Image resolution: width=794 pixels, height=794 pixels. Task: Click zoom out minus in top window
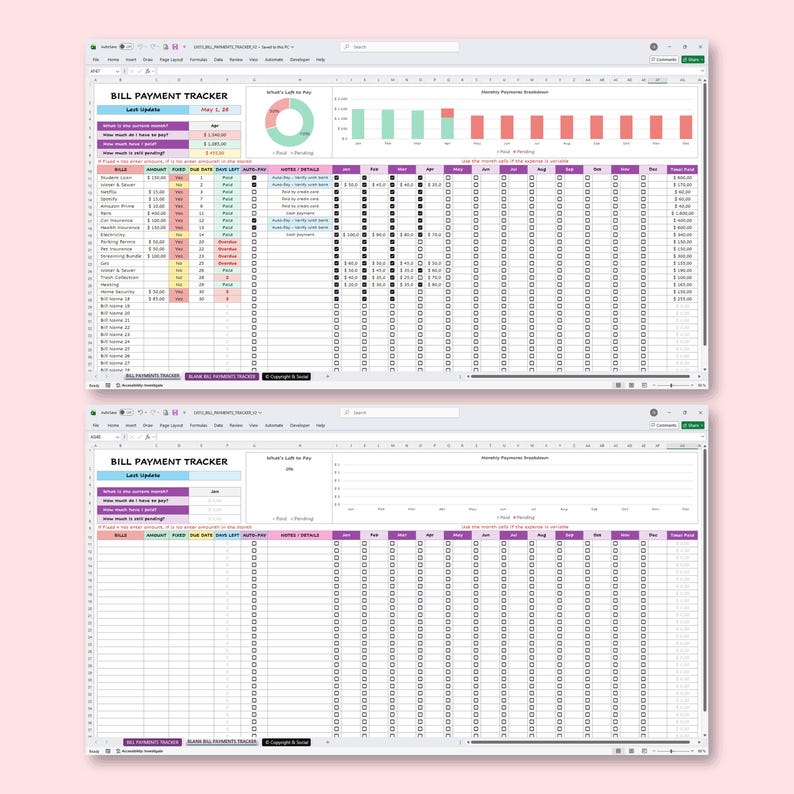[x=654, y=385]
